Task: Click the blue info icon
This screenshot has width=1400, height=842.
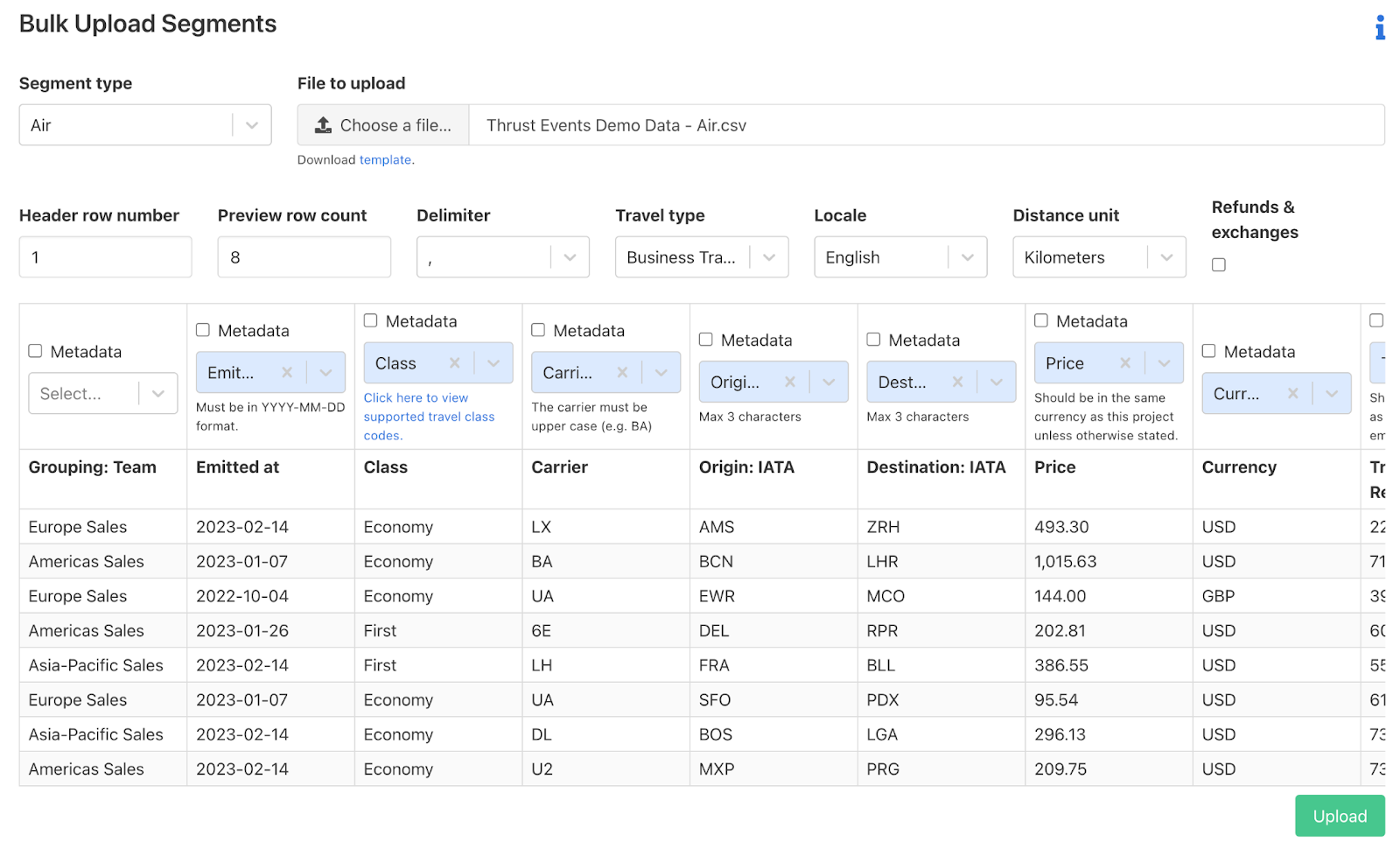Action: 1379,28
